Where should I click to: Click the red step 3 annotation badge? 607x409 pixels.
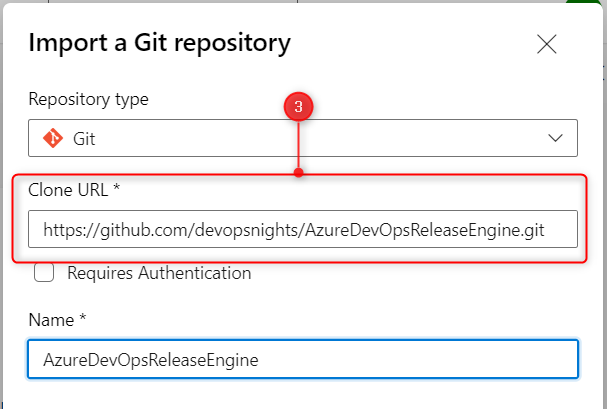click(298, 107)
